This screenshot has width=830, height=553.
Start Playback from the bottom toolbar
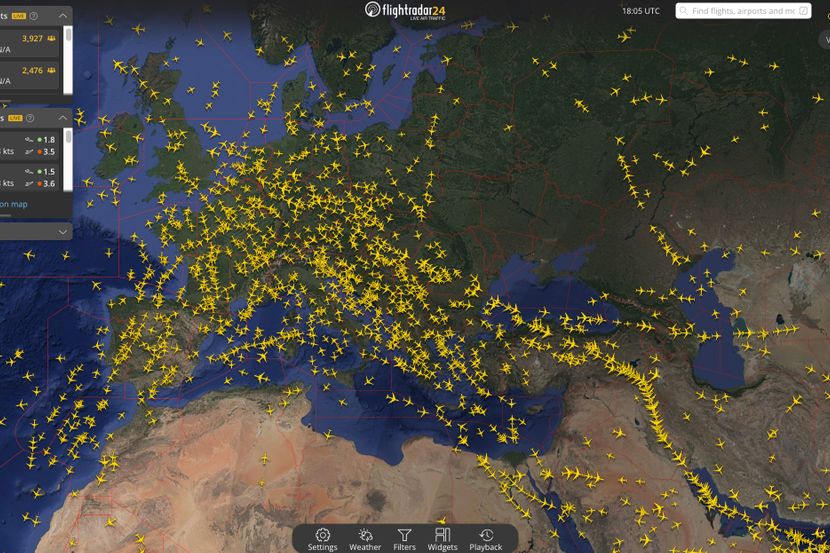[x=486, y=539]
